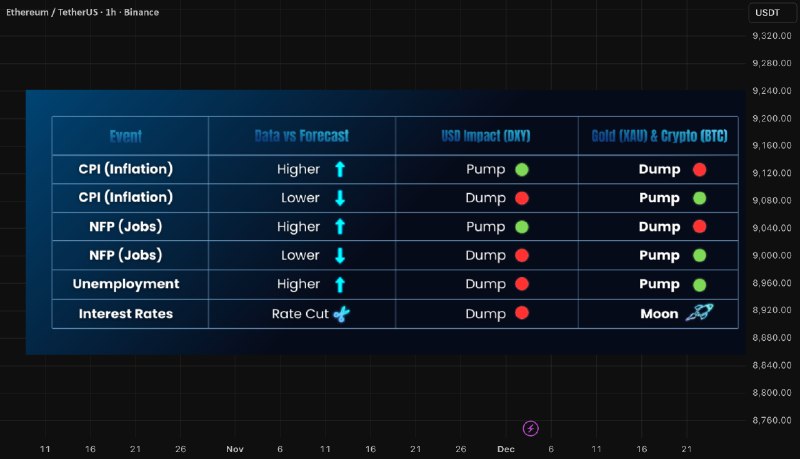The image size is (800, 459).
Task: Click the Nov label on time axis
Action: pos(234,450)
